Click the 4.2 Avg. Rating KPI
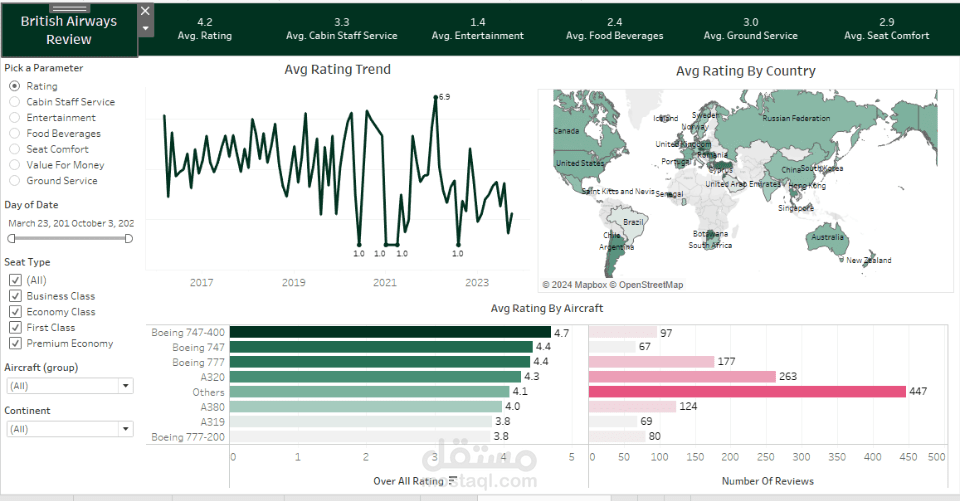This screenshot has height=501, width=960. [x=204, y=29]
